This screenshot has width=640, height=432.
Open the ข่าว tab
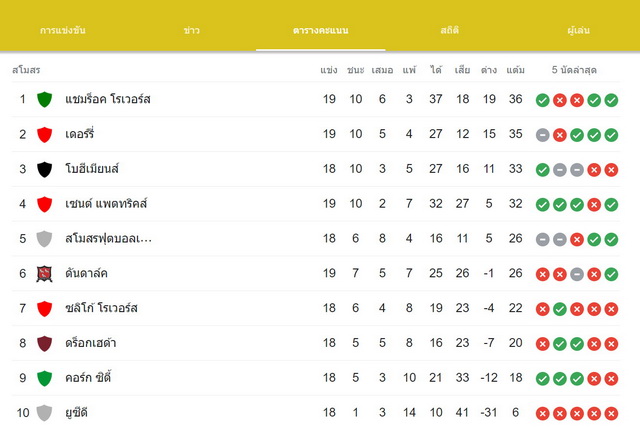[191, 30]
